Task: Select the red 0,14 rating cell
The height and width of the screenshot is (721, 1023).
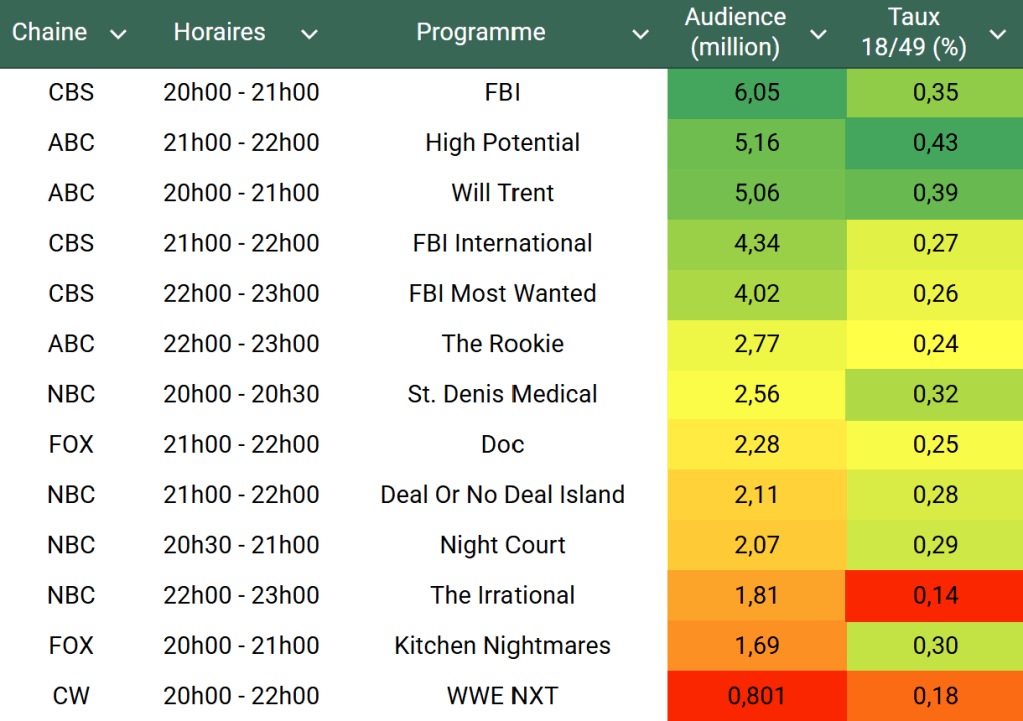Action: coord(934,595)
